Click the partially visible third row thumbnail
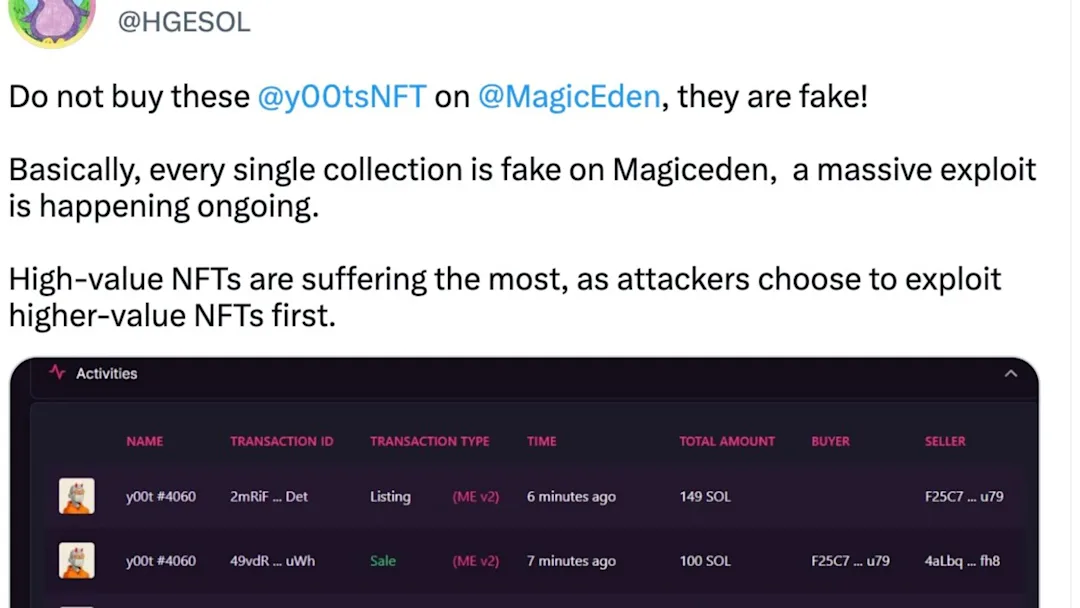Image resolution: width=1080 pixels, height=608 pixels. (77, 604)
